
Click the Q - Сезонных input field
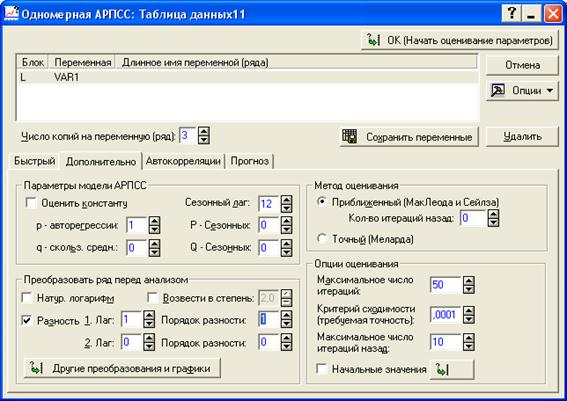[x=268, y=248]
